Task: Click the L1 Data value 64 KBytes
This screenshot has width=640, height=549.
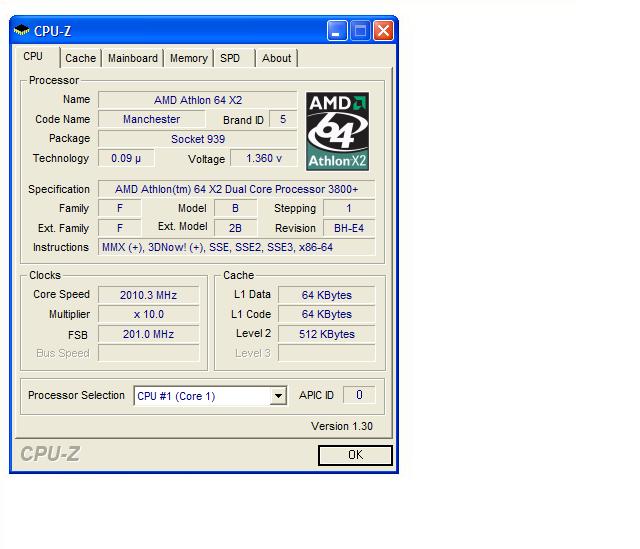Action: [x=327, y=295]
